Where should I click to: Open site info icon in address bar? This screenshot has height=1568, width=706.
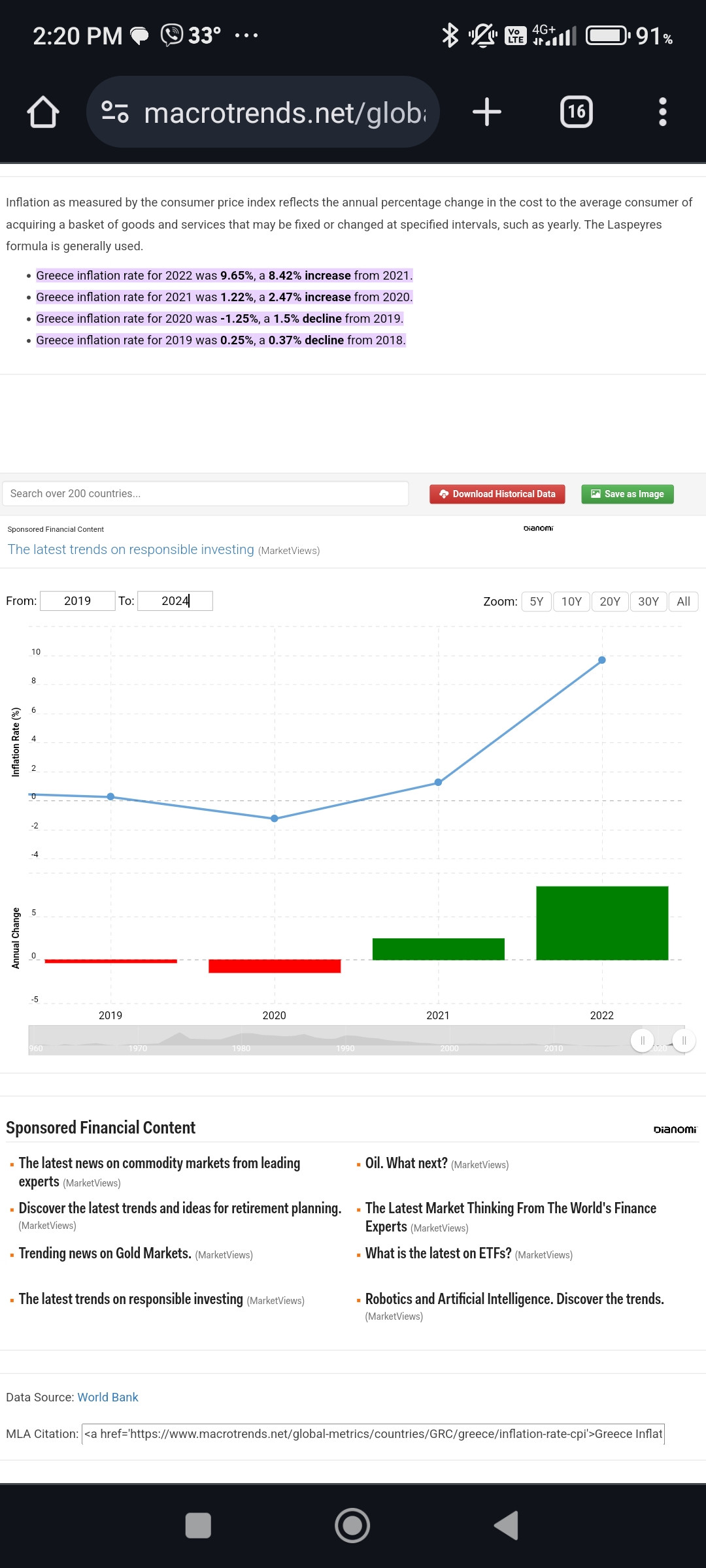(x=115, y=112)
